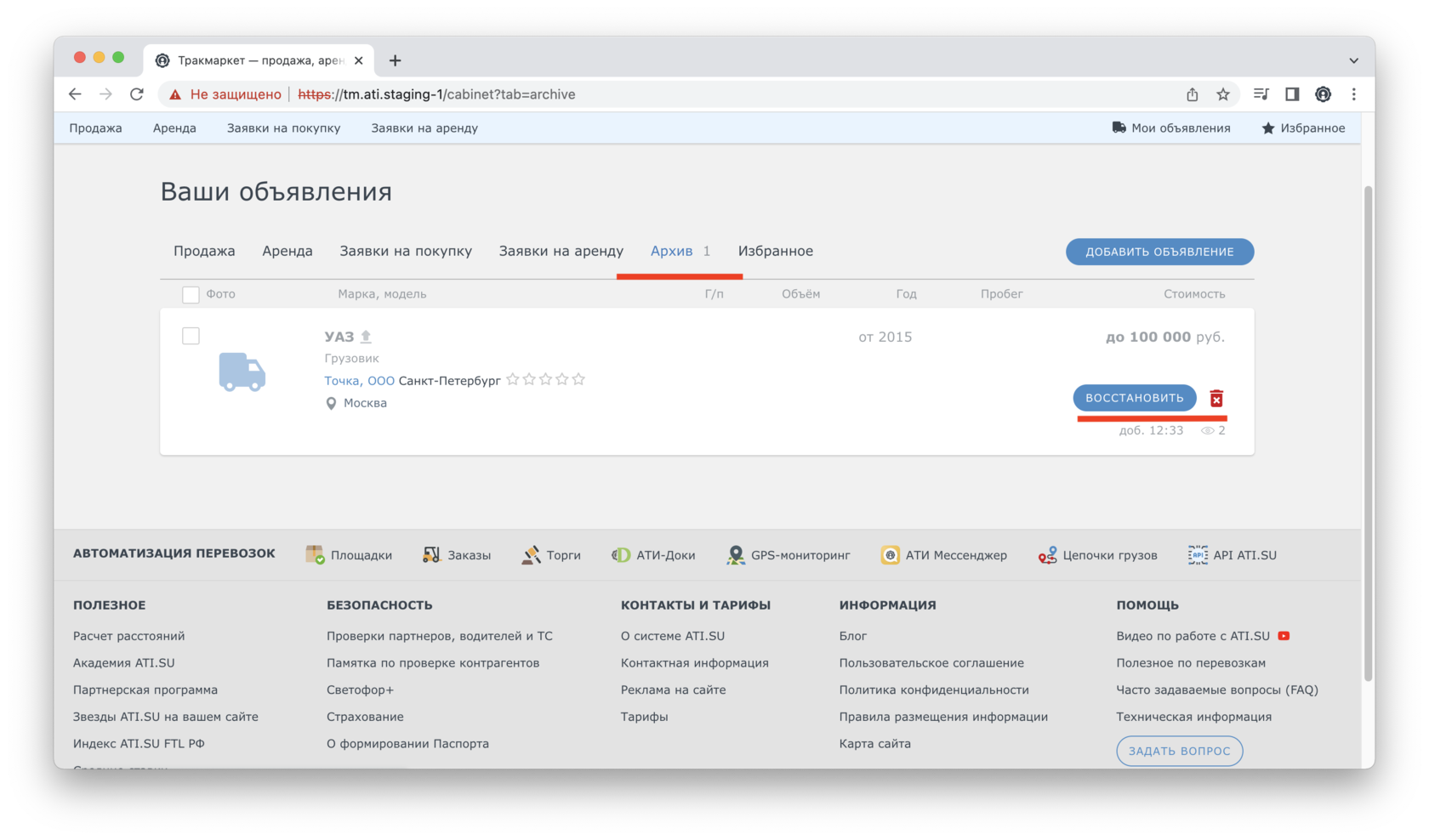The height and width of the screenshot is (840, 1429).
Task: Click the truck thumbnail of УАЗ listing
Action: [242, 372]
